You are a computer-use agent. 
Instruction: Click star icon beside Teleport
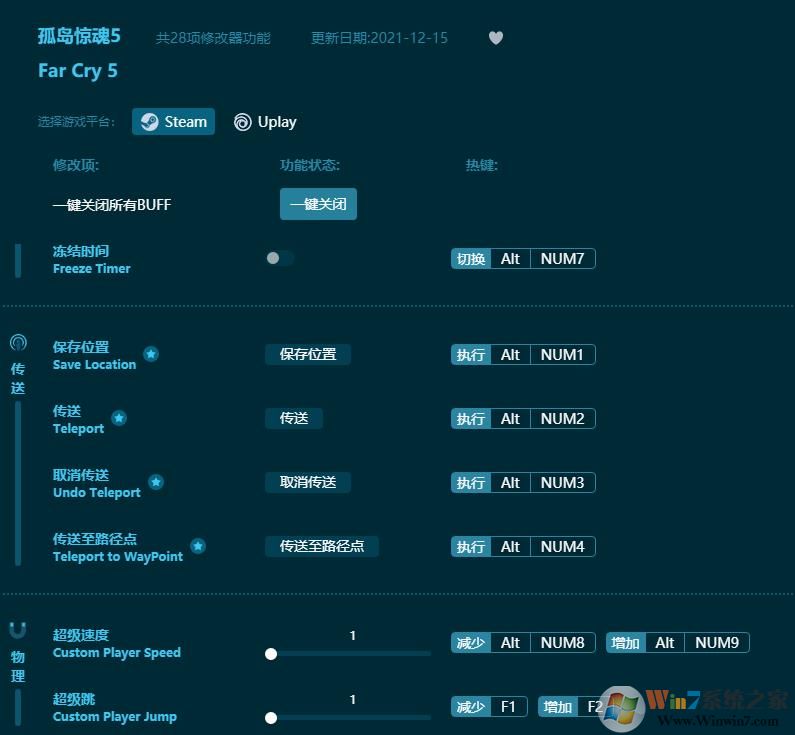tap(119, 418)
